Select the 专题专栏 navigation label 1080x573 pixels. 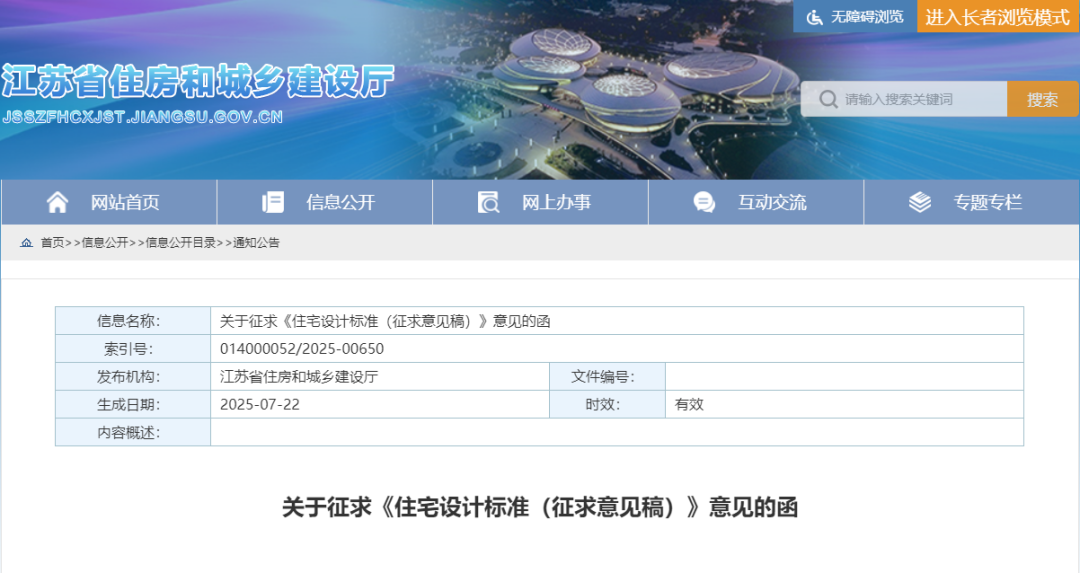pyautogui.click(x=987, y=202)
